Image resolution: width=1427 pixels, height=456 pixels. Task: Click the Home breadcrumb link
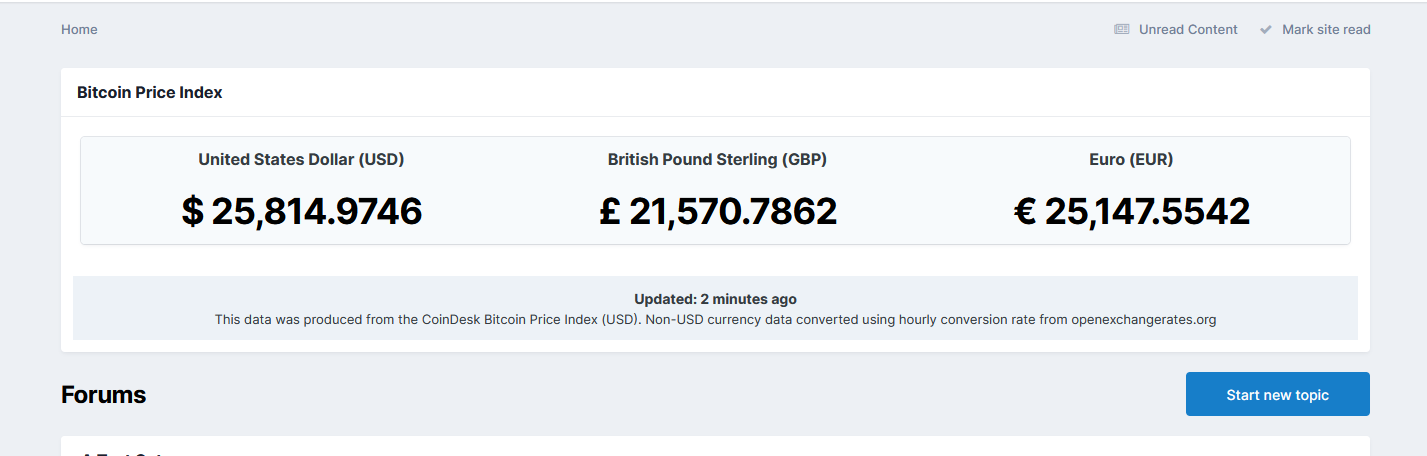pyautogui.click(x=79, y=29)
